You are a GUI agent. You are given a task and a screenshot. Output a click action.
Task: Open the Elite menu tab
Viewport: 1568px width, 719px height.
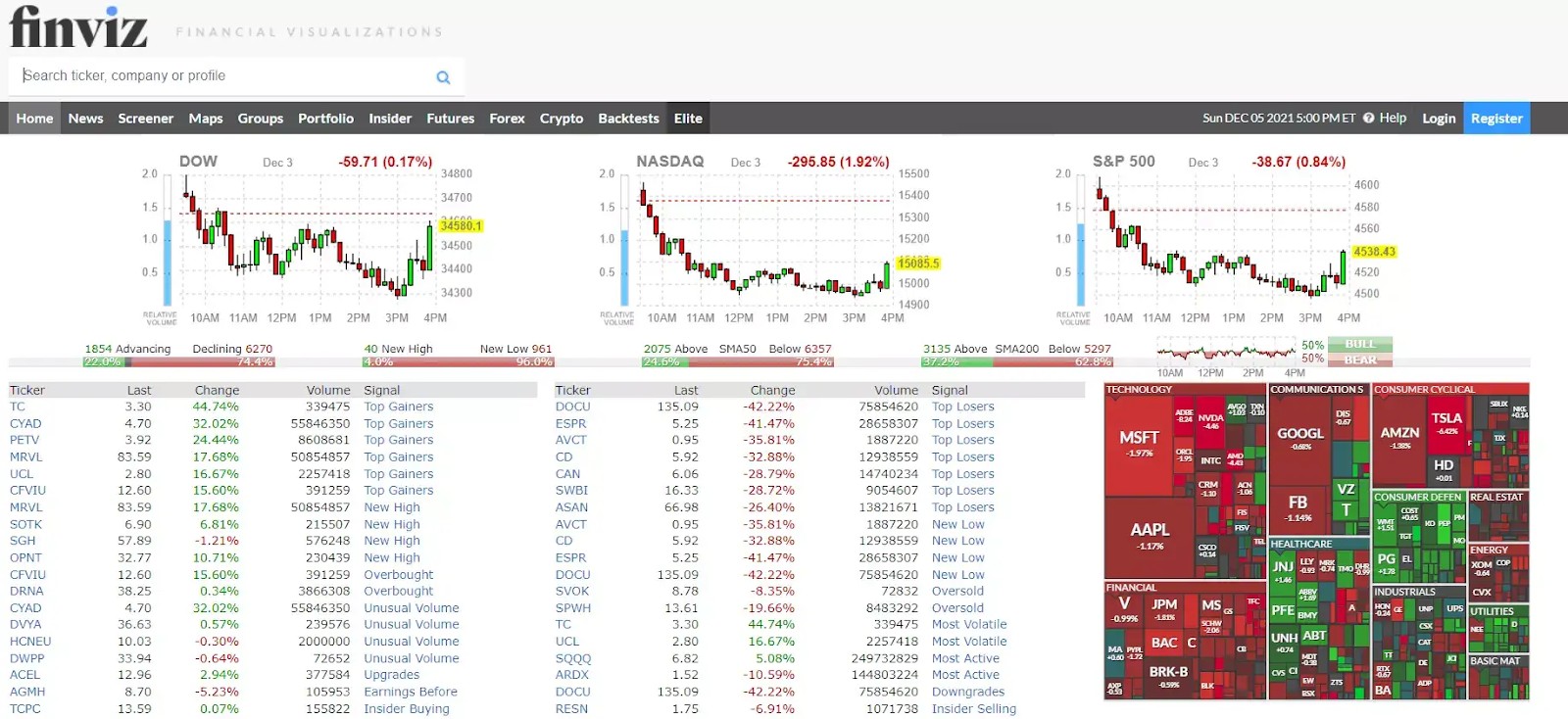click(688, 119)
